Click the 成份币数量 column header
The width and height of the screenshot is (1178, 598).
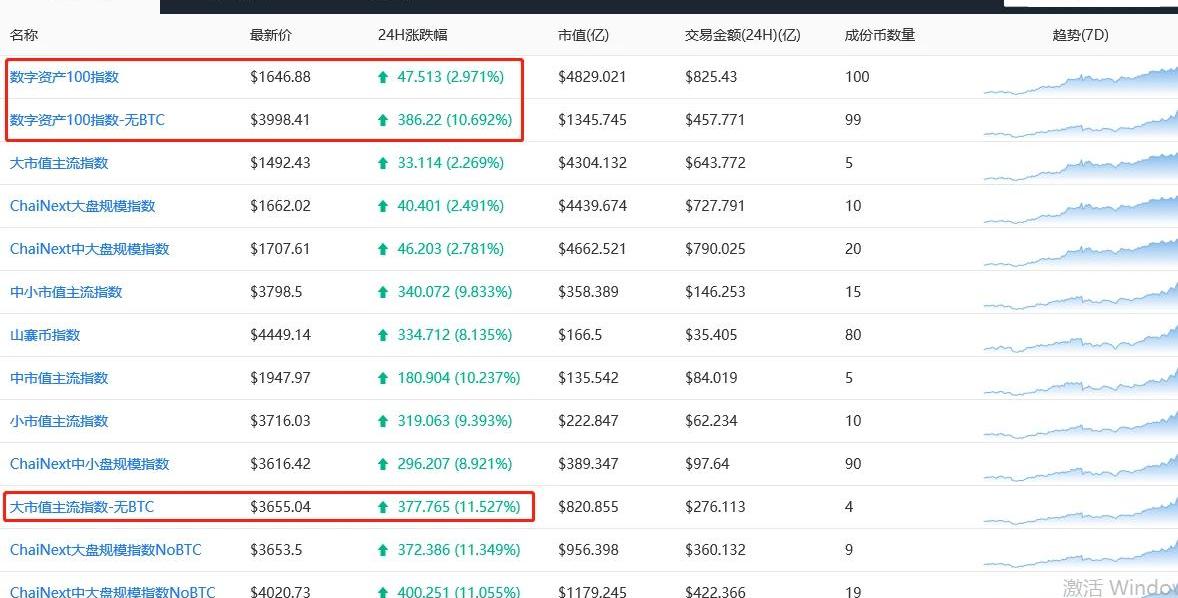pos(880,35)
